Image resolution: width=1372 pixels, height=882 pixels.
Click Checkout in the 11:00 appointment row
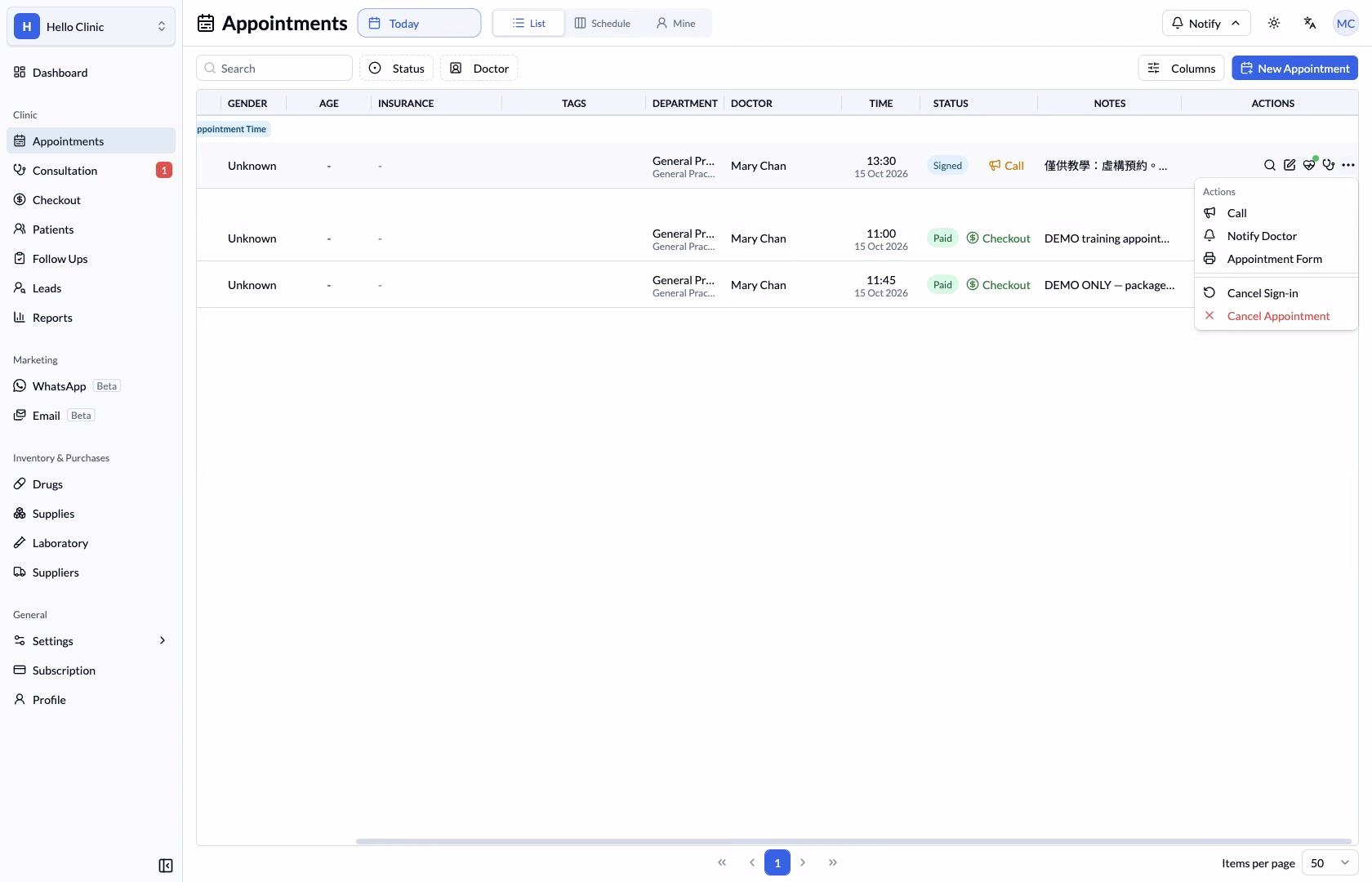(998, 238)
